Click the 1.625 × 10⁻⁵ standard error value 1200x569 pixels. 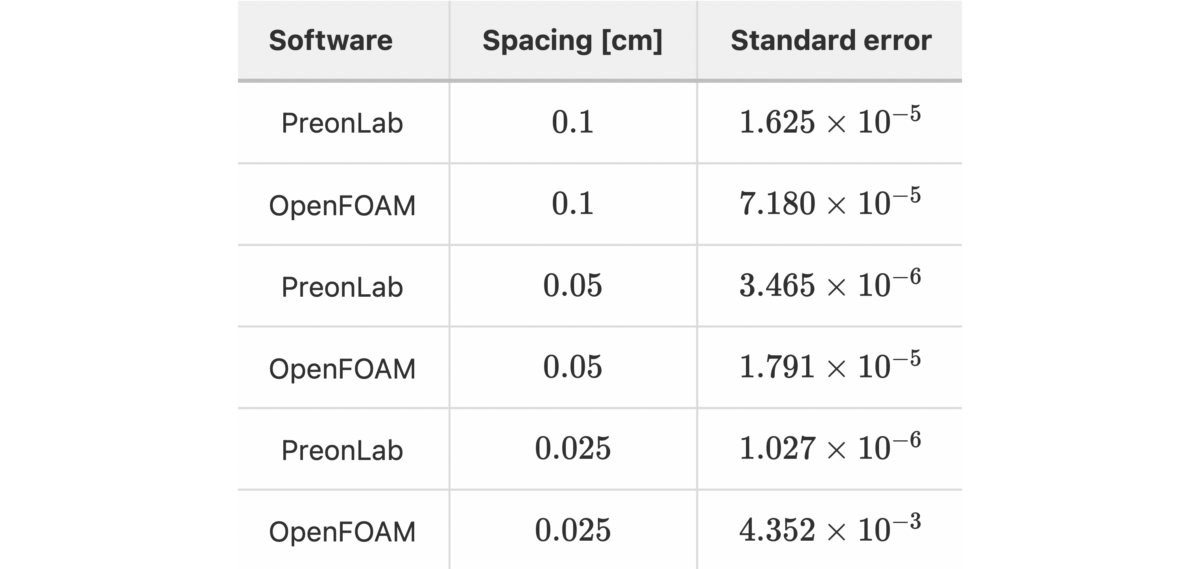(830, 122)
